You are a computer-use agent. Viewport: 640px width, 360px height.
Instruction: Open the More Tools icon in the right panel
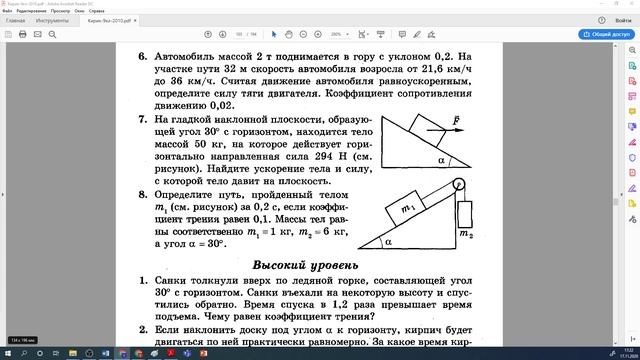point(632,219)
